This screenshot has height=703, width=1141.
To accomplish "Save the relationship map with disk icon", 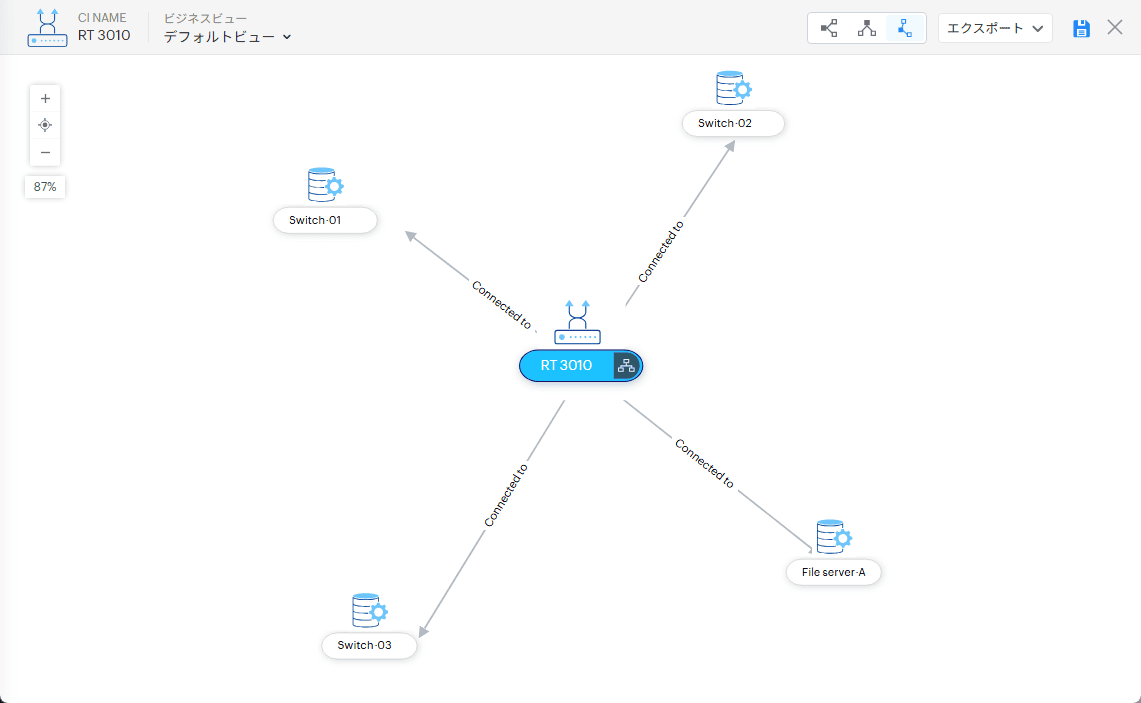I will [x=1081, y=28].
